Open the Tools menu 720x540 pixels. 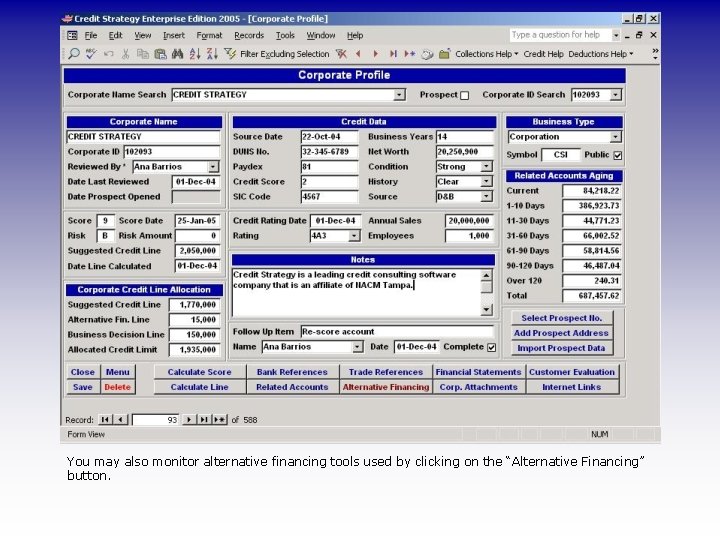(285, 35)
